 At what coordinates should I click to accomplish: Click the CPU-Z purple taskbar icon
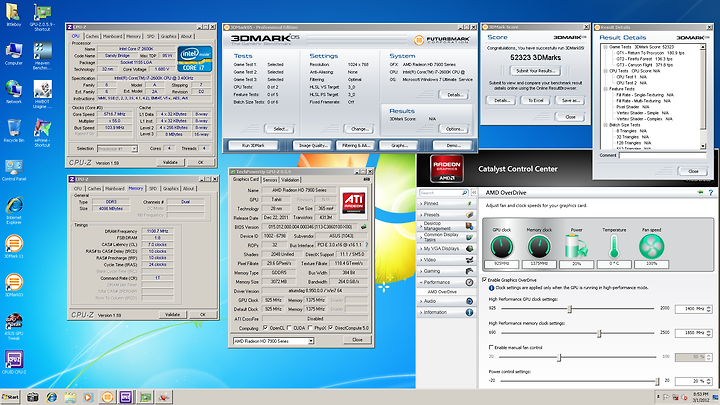[126, 397]
